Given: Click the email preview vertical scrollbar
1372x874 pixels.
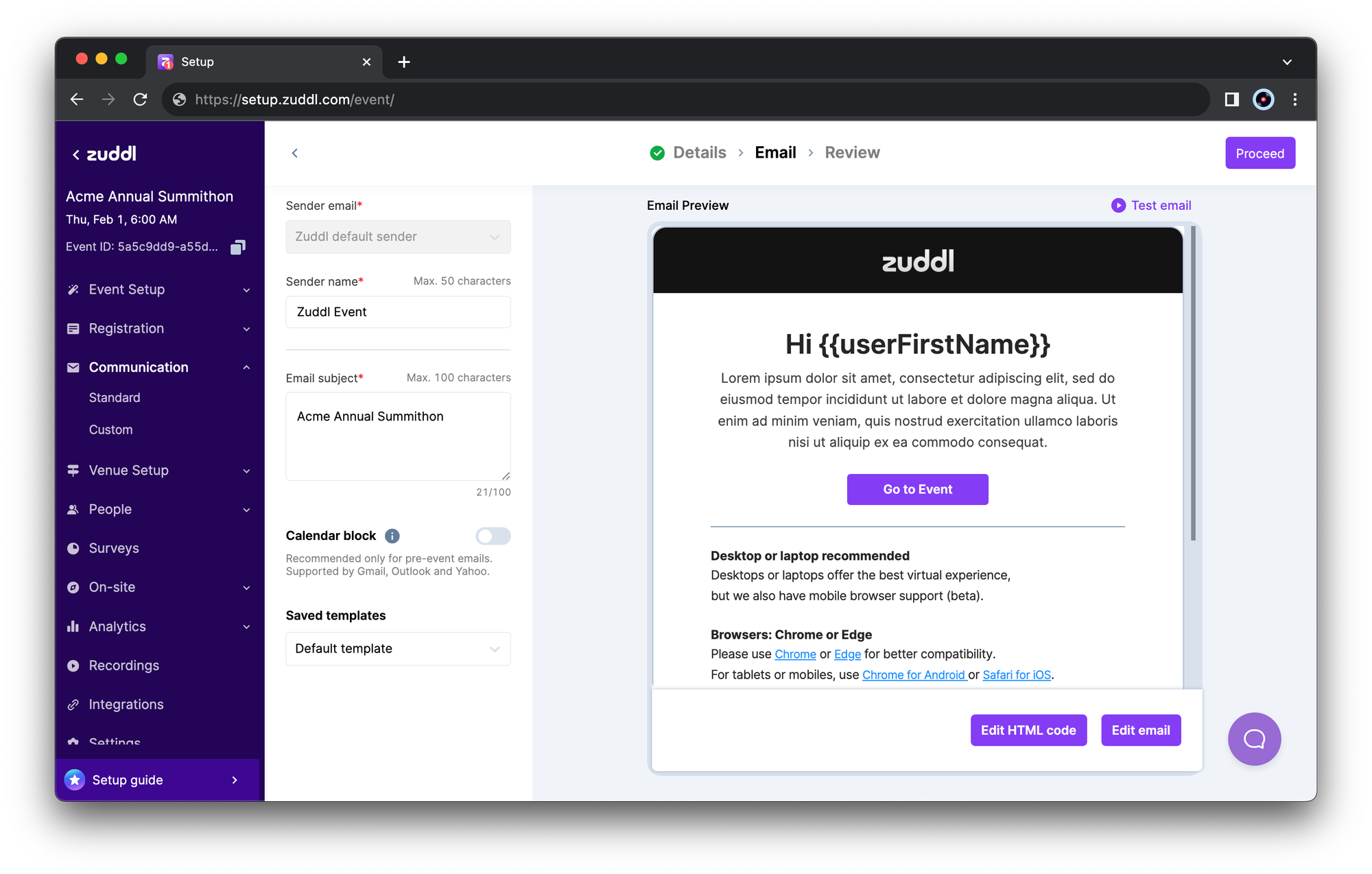Looking at the screenshot, I should pos(1193,384).
